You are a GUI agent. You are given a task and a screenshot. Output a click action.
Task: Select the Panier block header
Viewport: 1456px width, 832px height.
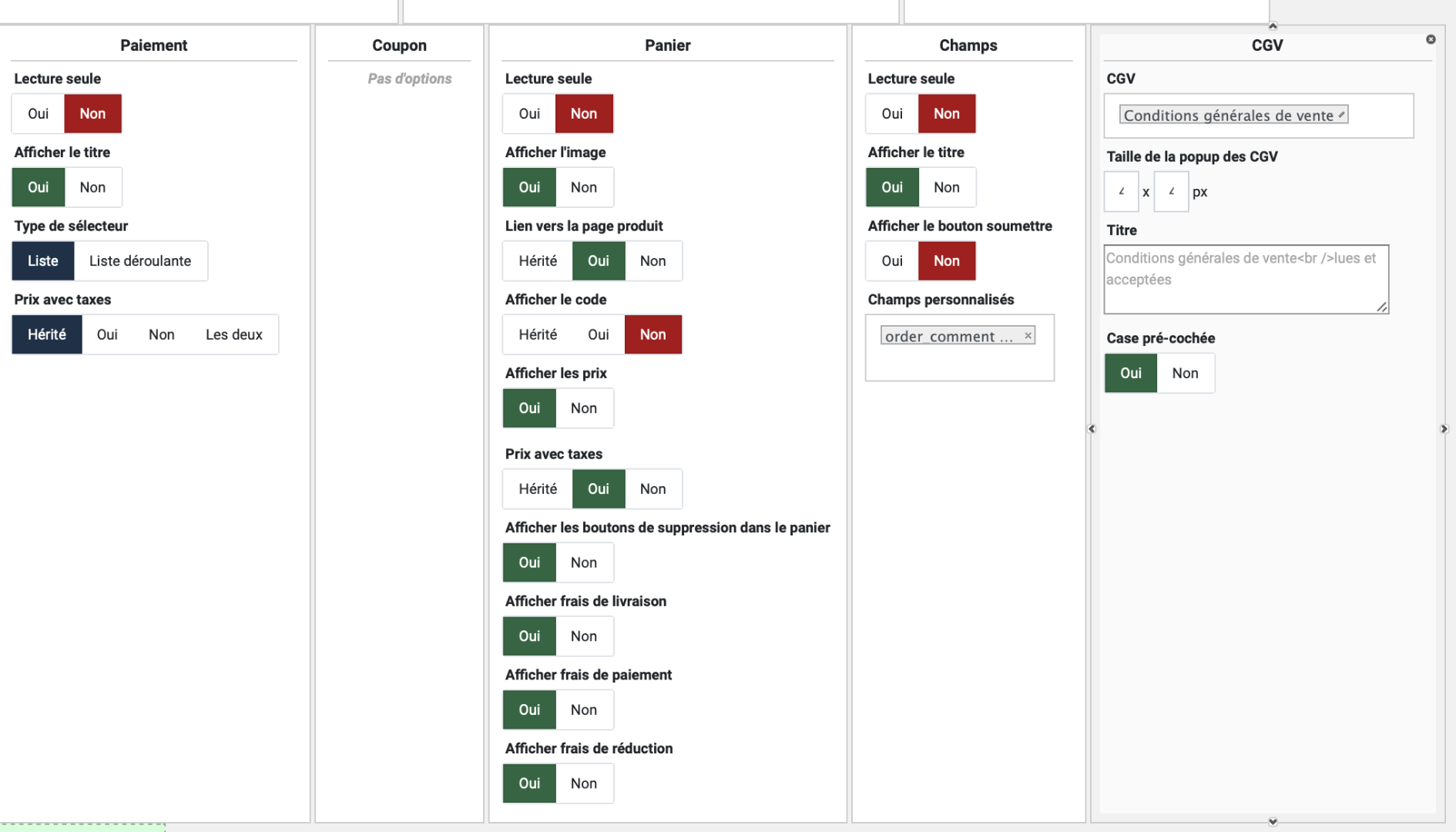[x=667, y=45]
